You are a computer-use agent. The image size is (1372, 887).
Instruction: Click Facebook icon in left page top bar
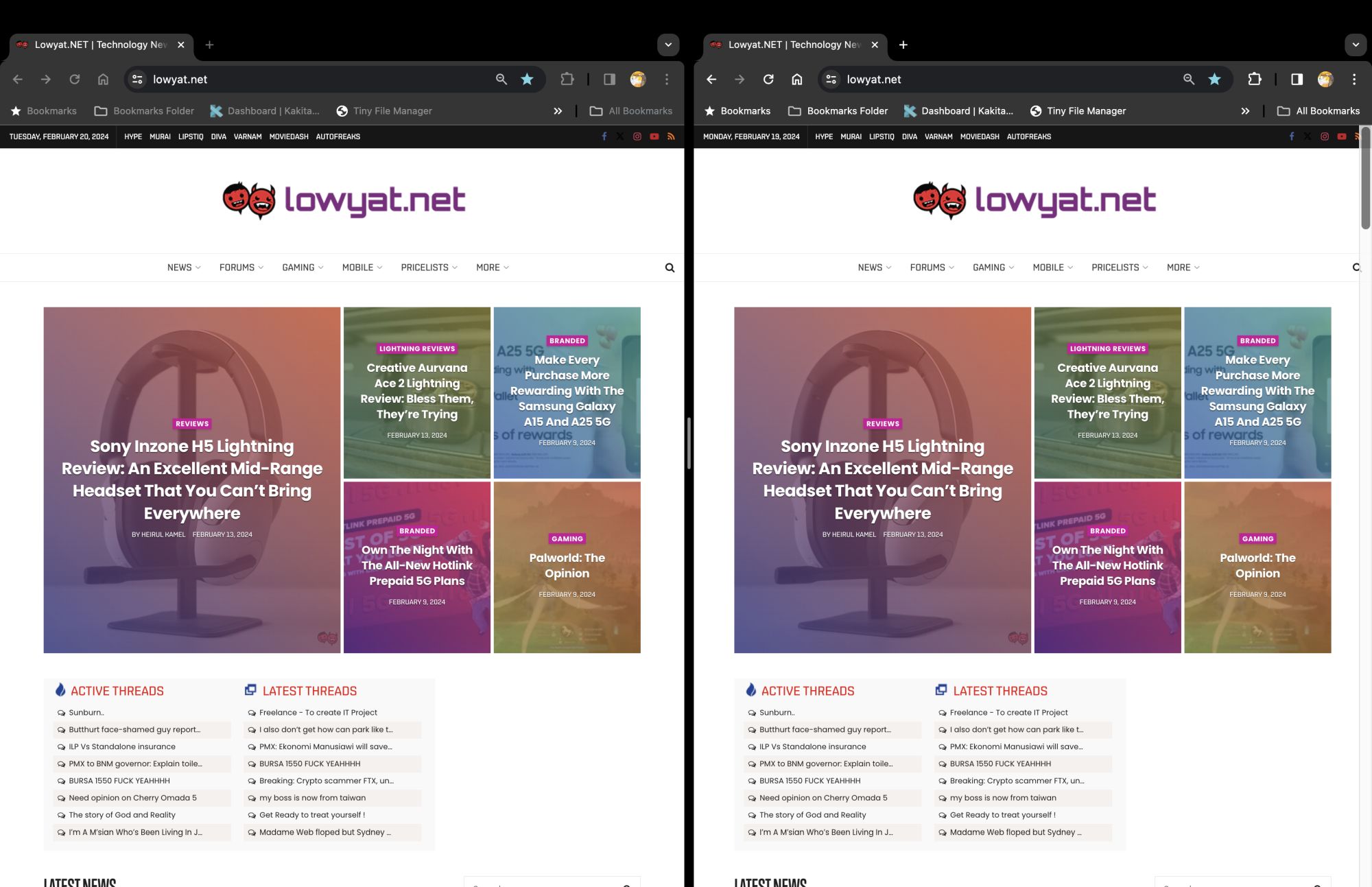[x=604, y=137]
